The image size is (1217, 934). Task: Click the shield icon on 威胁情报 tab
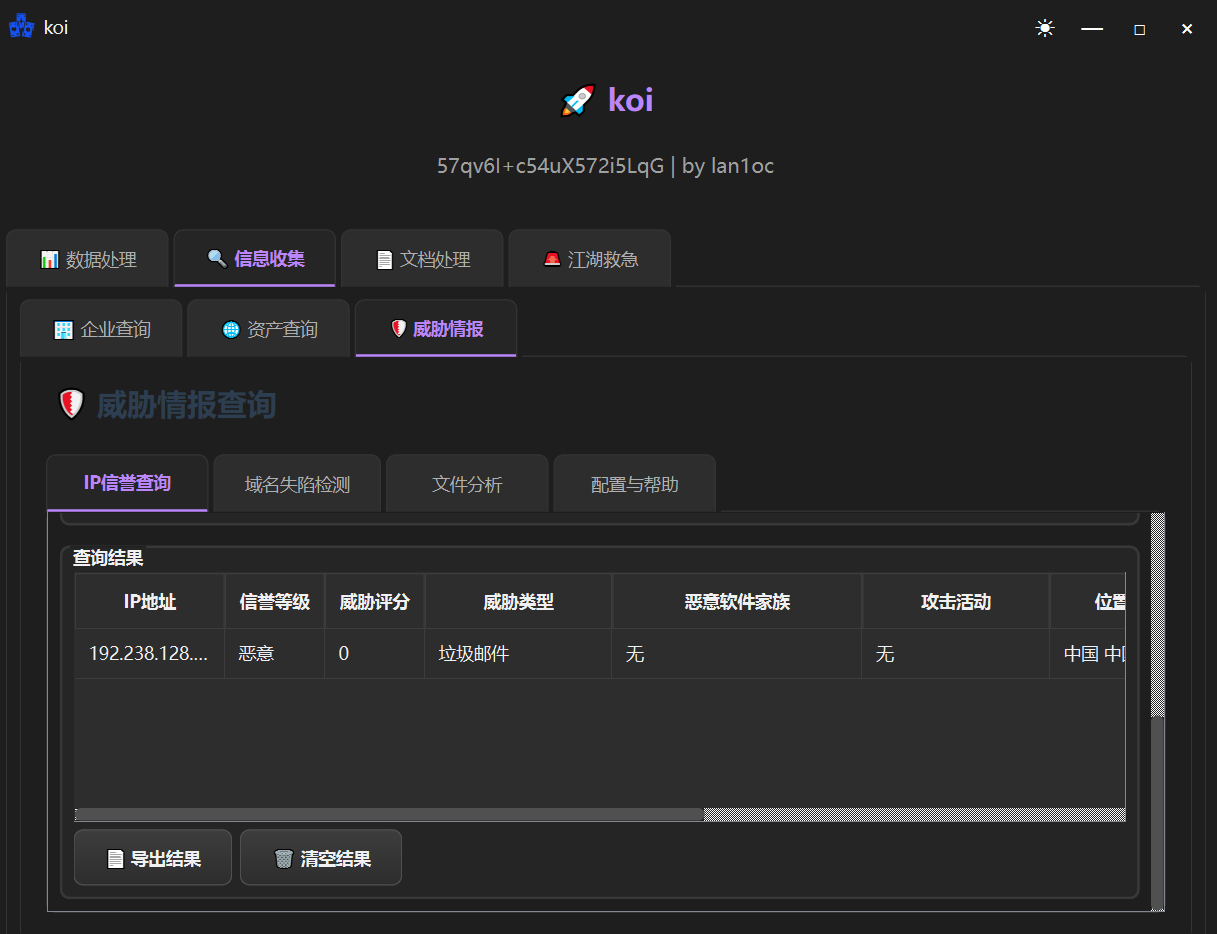[398, 328]
